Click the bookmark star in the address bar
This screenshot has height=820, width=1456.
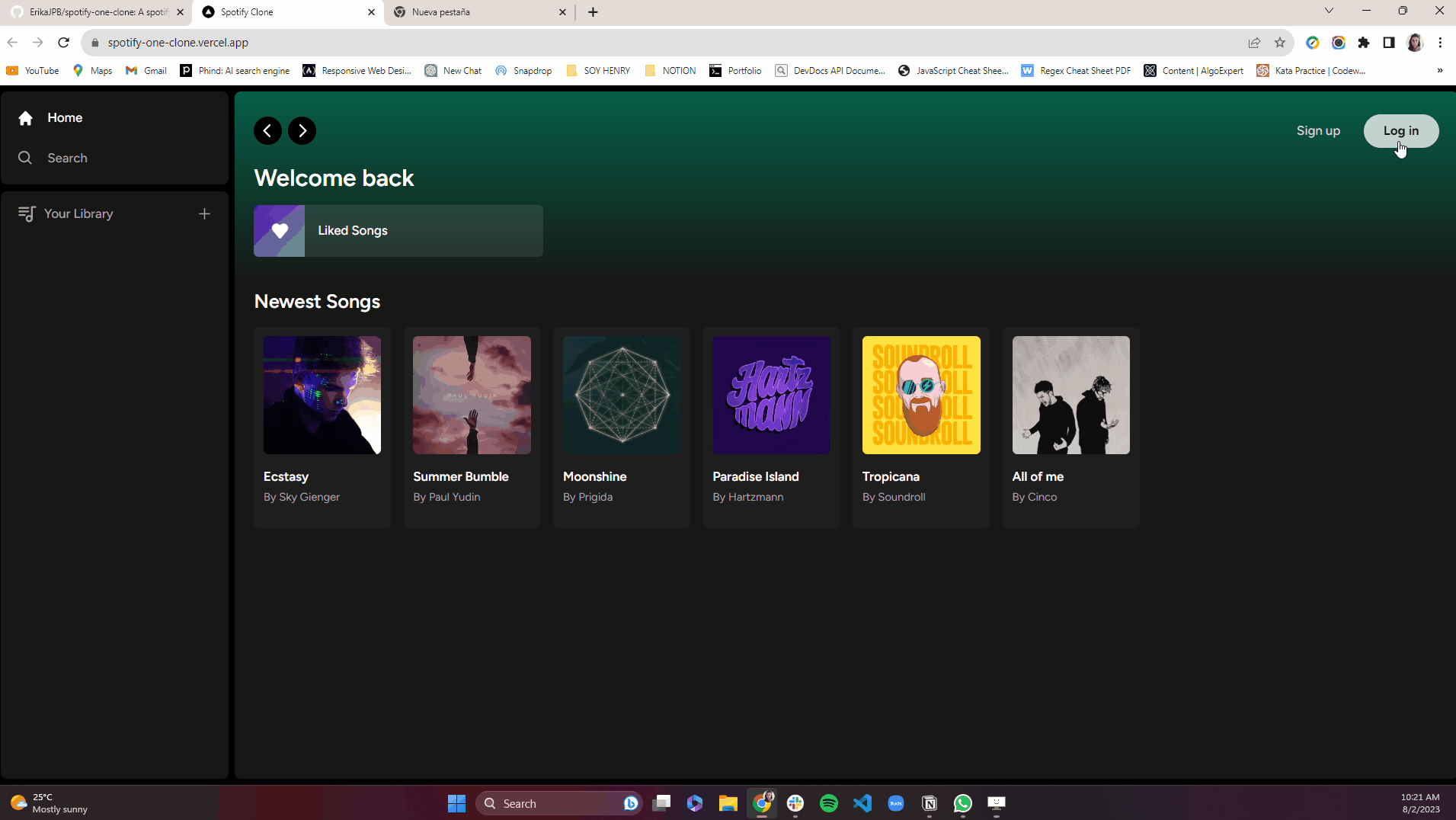coord(1281,43)
